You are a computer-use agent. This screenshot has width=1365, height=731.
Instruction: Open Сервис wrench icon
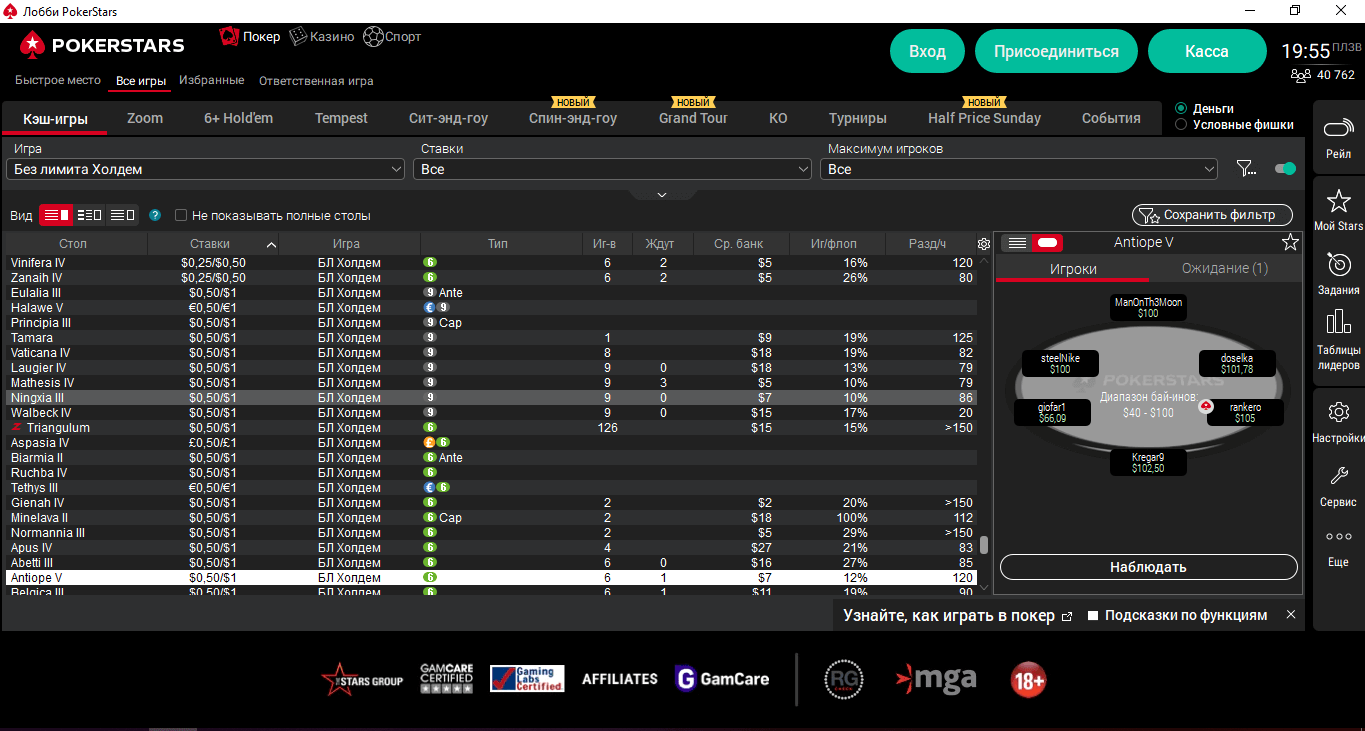tap(1338, 477)
